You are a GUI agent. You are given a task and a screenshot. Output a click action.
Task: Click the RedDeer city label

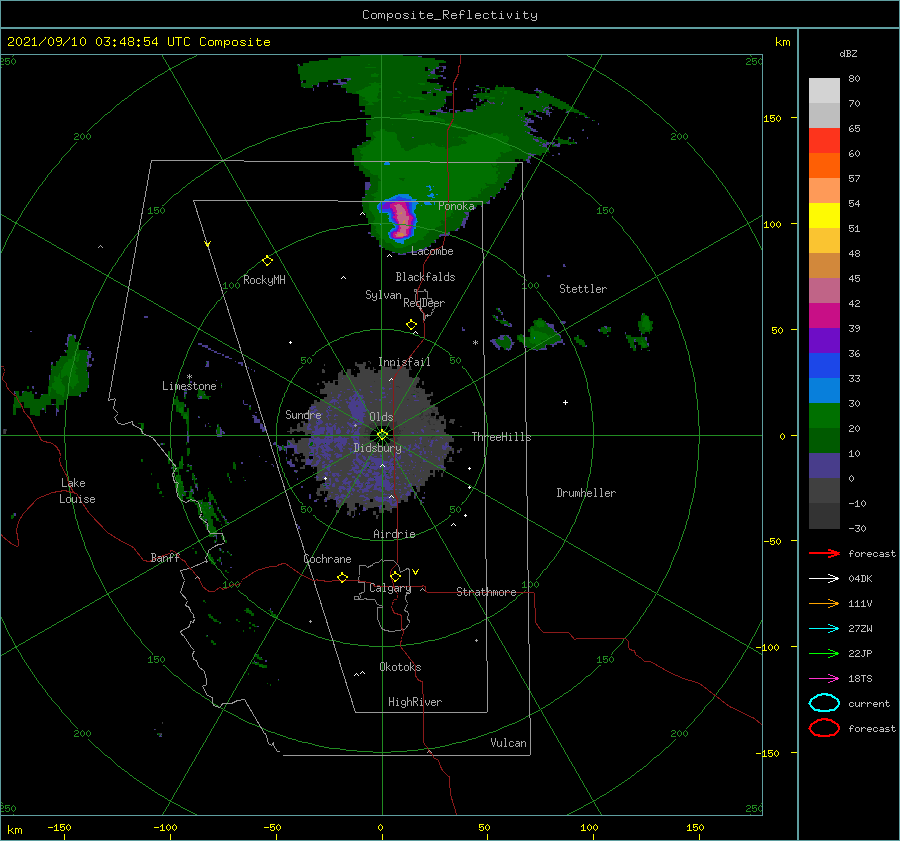[424, 303]
